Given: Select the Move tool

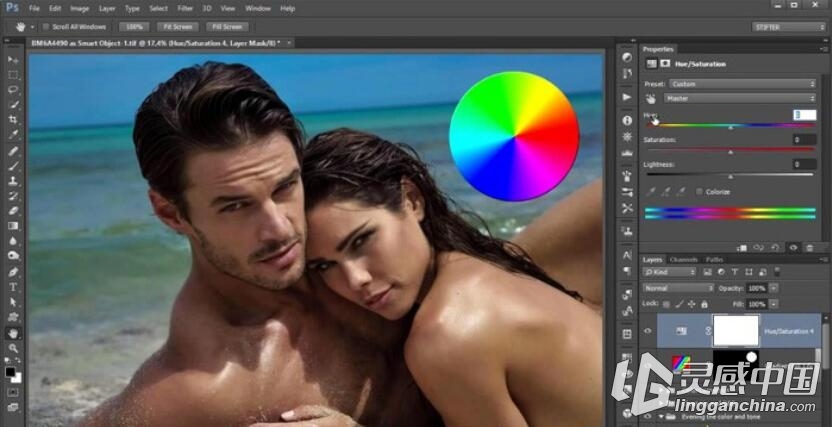Looking at the screenshot, I should (13, 59).
